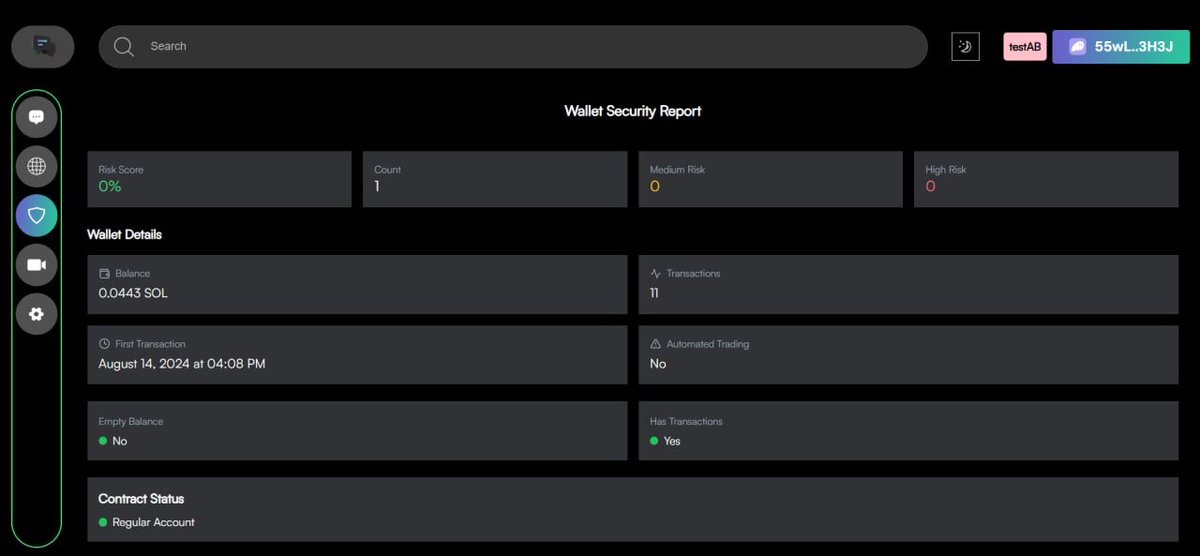Click the Empty Balance label
Screen dimensions: 1200x556
point(131,422)
